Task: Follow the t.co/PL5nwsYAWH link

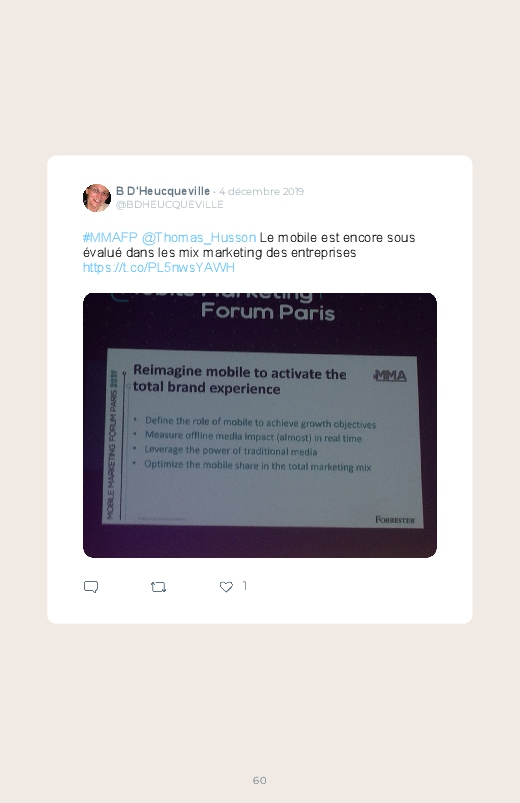Action: (159, 267)
